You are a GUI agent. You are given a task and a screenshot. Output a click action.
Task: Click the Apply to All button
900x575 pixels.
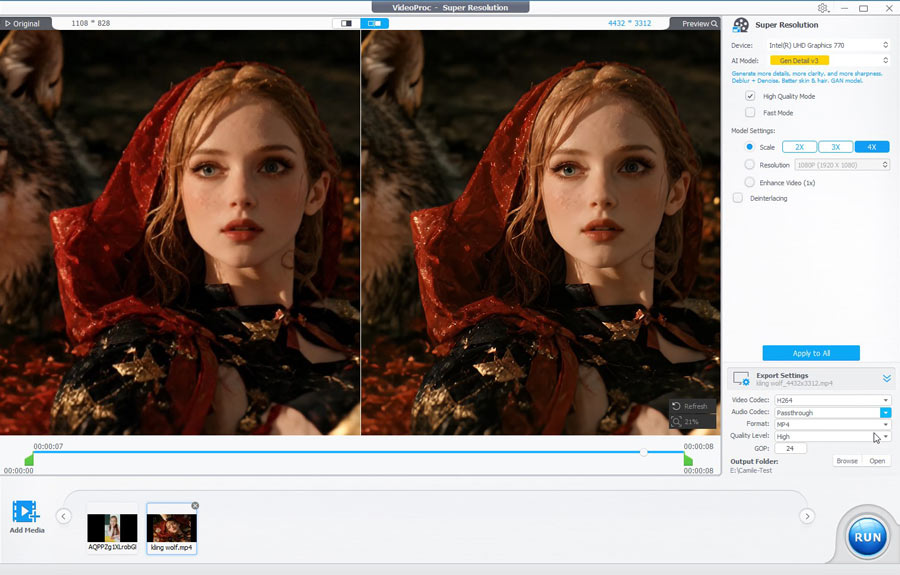click(x=810, y=353)
